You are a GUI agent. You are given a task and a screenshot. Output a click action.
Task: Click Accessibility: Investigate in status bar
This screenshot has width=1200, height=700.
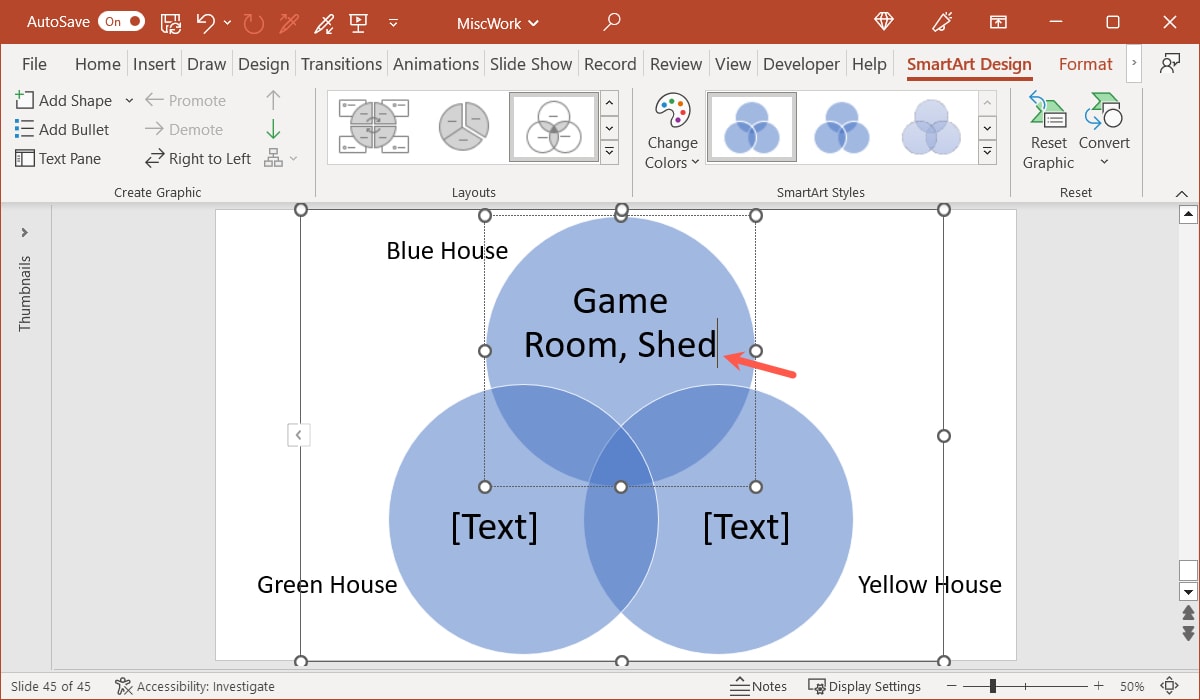coord(195,686)
